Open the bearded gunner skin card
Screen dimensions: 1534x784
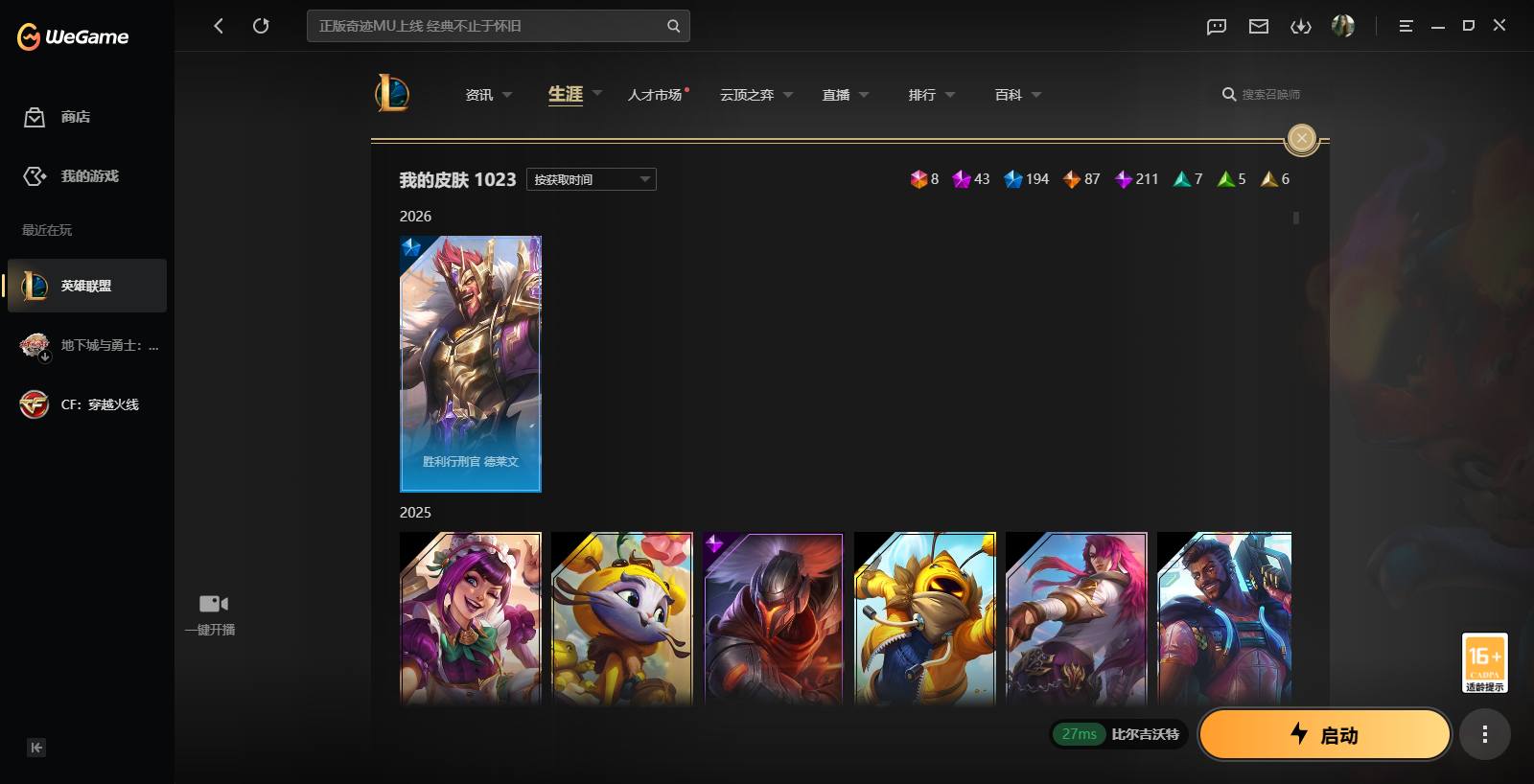tap(1224, 619)
